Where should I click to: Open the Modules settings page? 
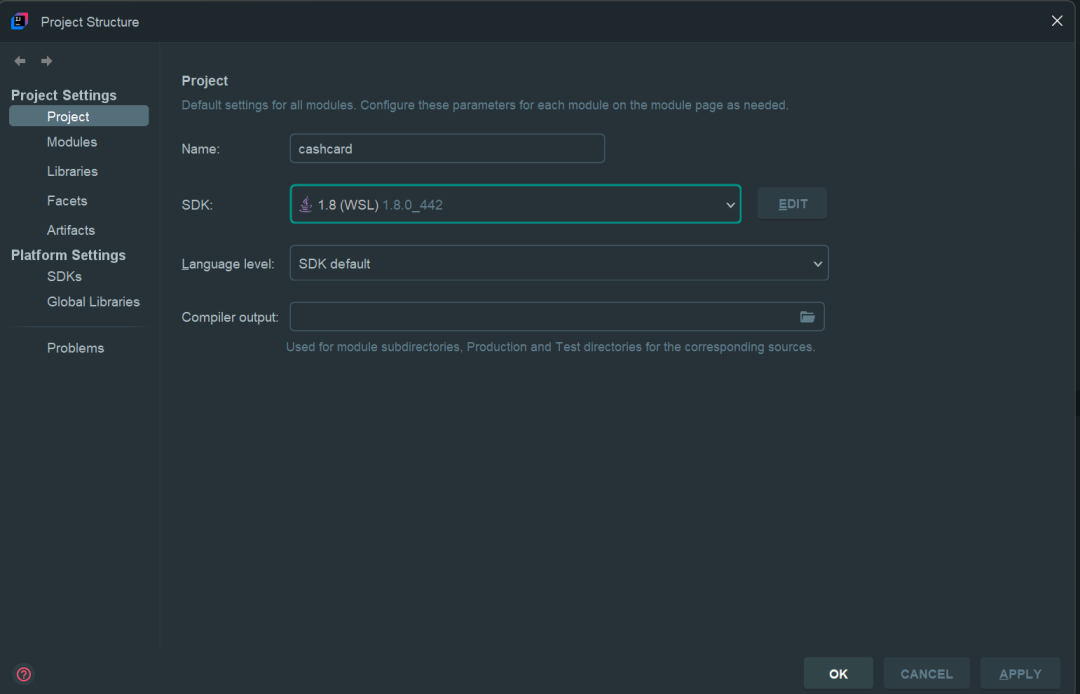point(72,142)
